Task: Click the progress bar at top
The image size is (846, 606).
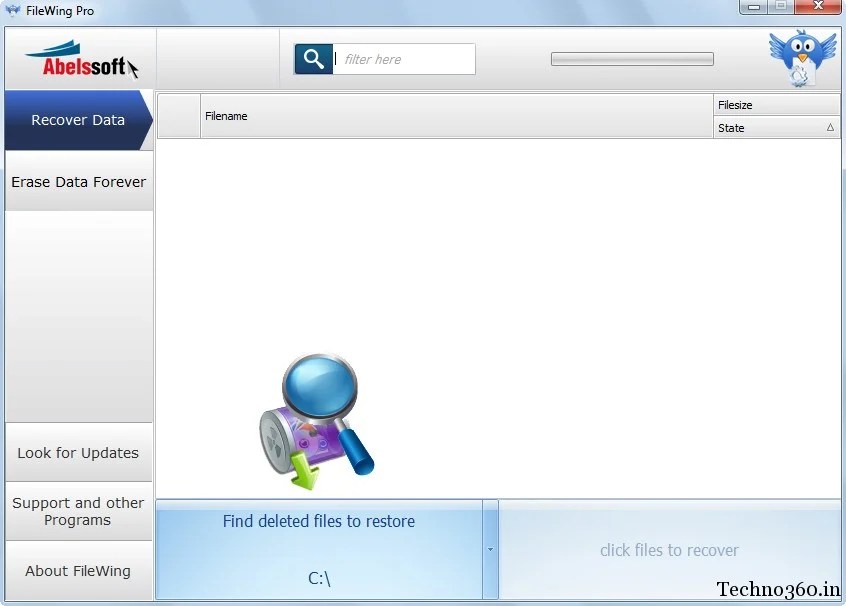Action: pyautogui.click(x=632, y=59)
